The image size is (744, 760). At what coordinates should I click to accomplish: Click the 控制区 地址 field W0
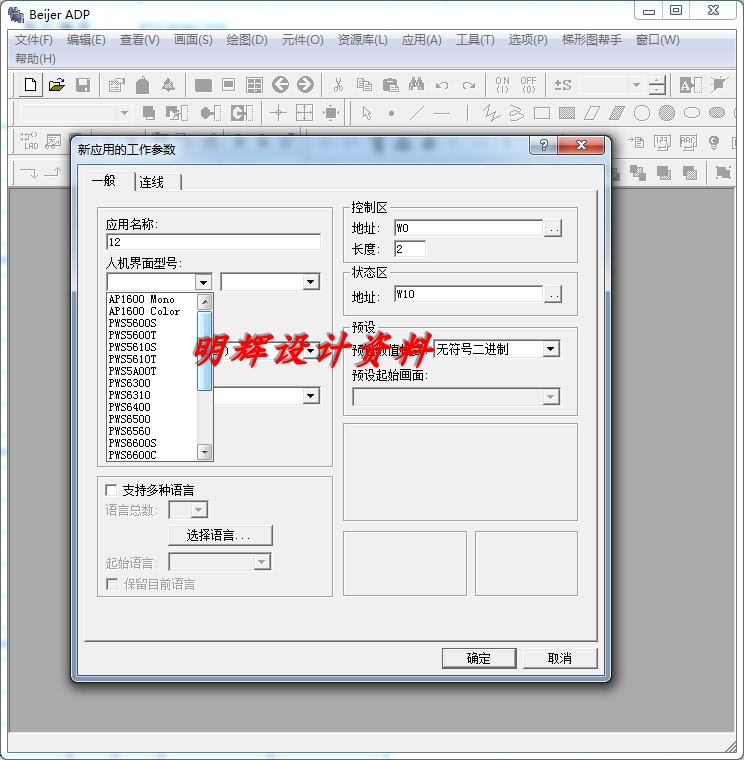pyautogui.click(x=468, y=228)
